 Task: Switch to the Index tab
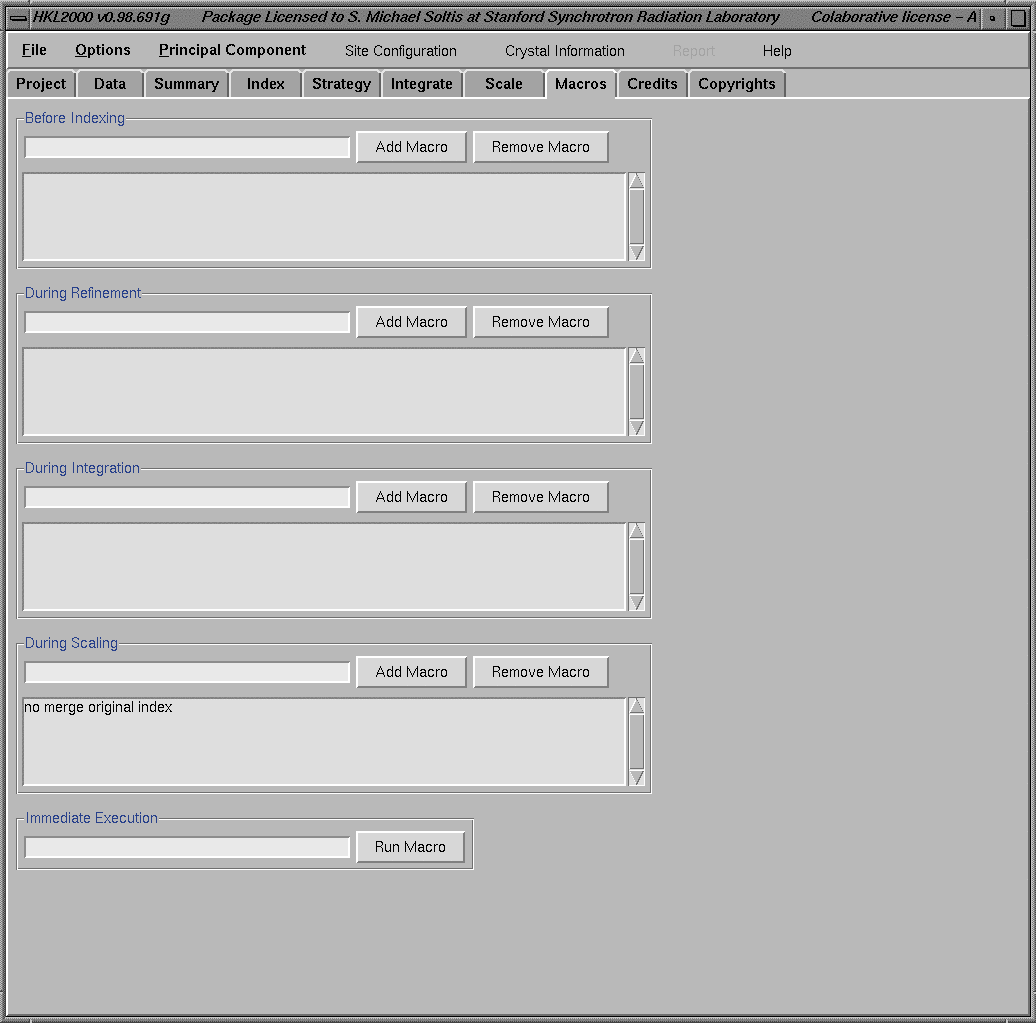pyautogui.click(x=266, y=84)
